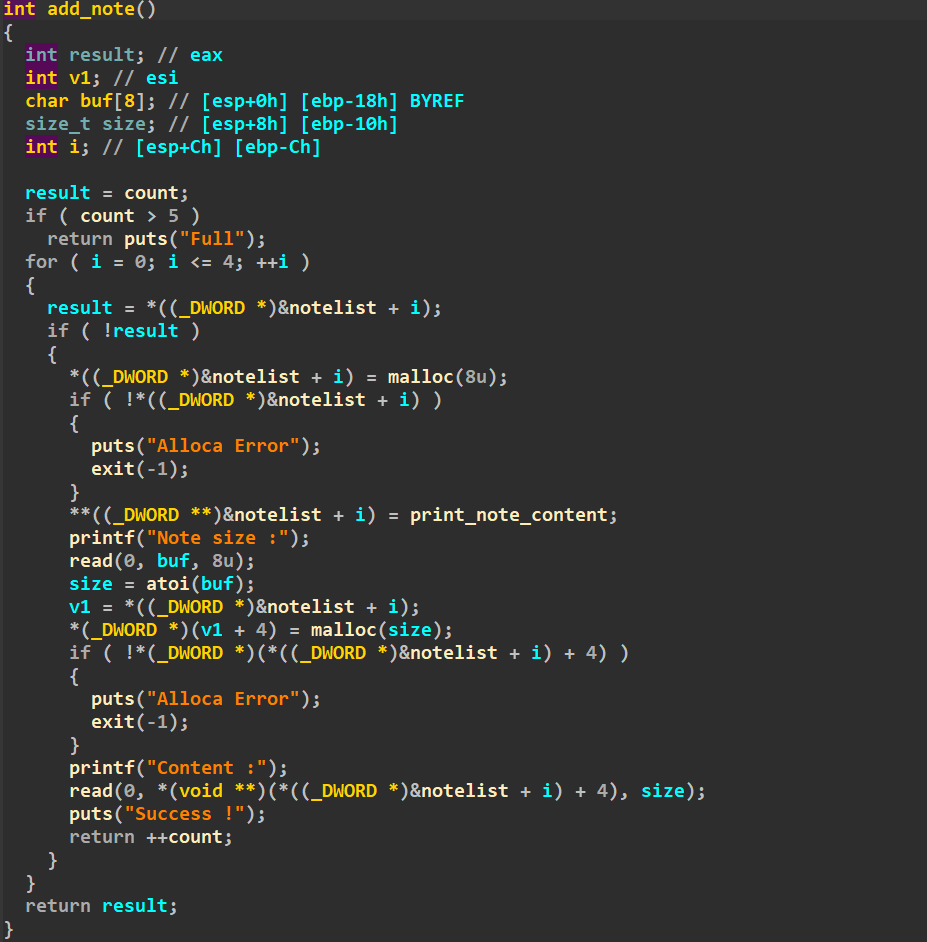
Task: Click 'i <= 4' in the loop condition
Action: pyautogui.click(x=201, y=262)
